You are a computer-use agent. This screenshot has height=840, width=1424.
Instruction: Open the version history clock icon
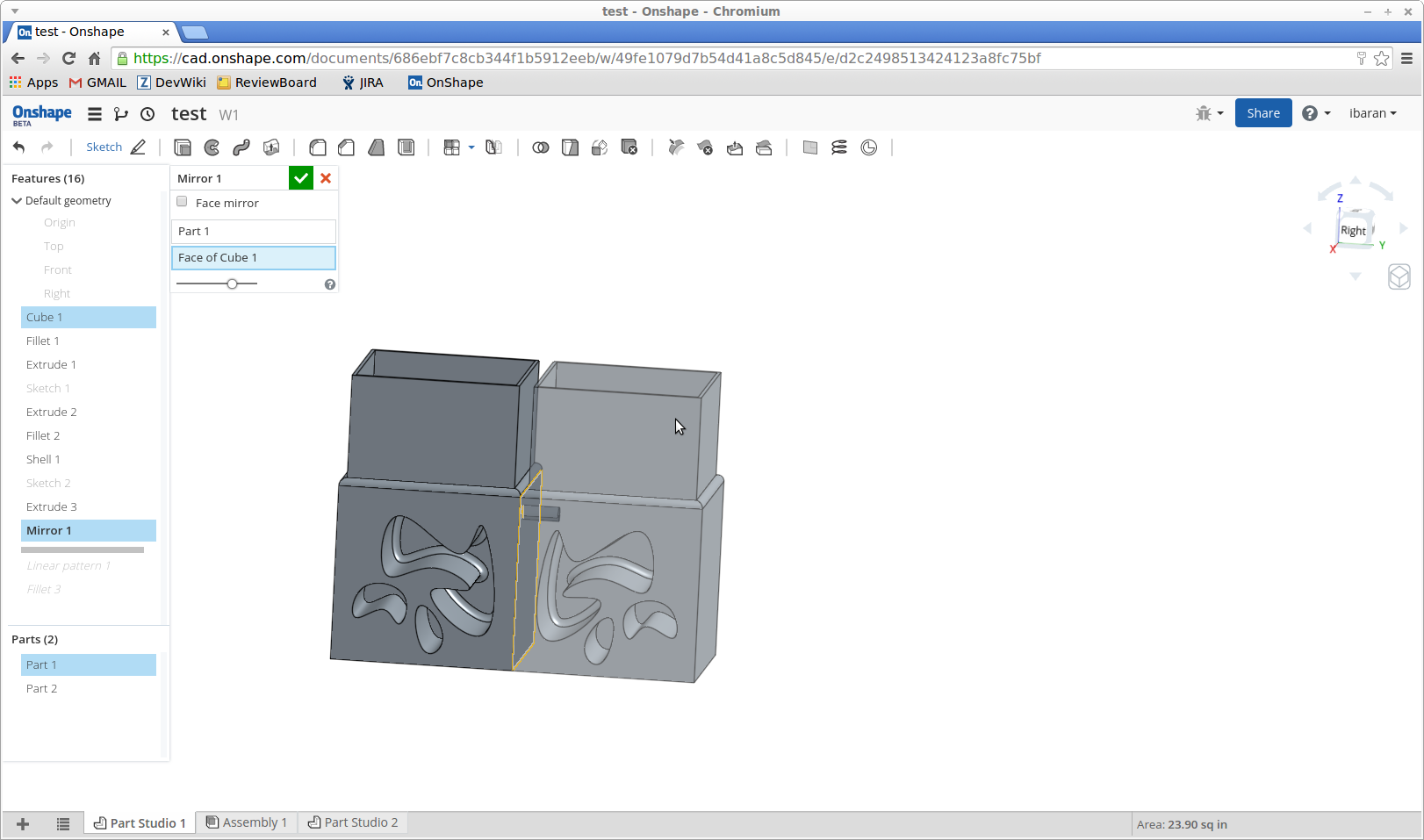pyautogui.click(x=147, y=114)
